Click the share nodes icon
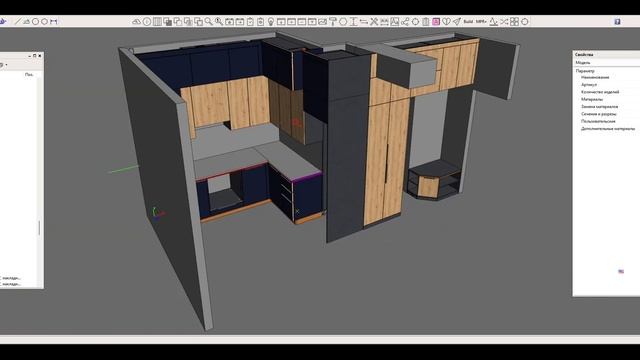 tap(405, 22)
